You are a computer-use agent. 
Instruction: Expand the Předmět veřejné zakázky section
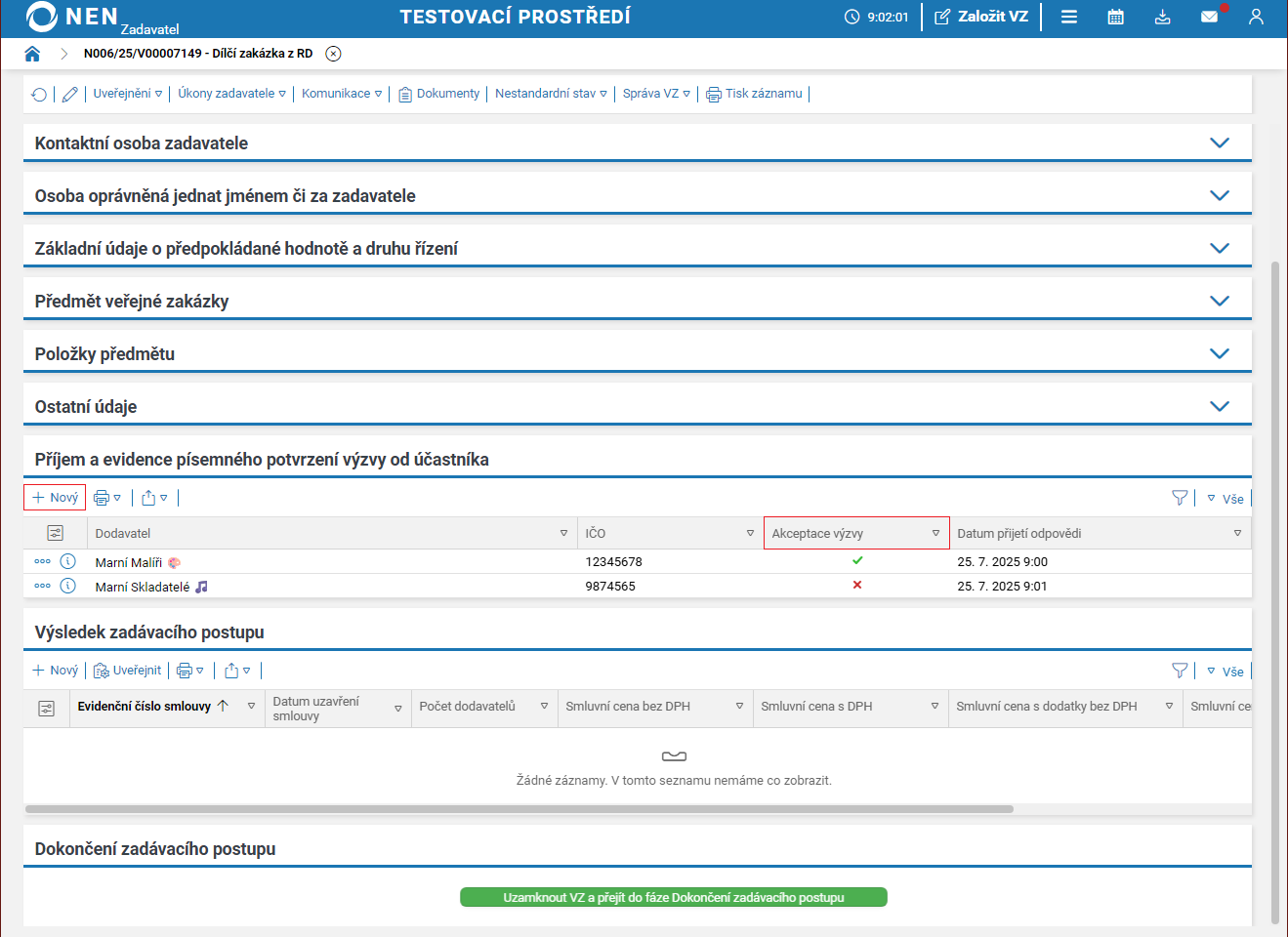[x=1219, y=301]
